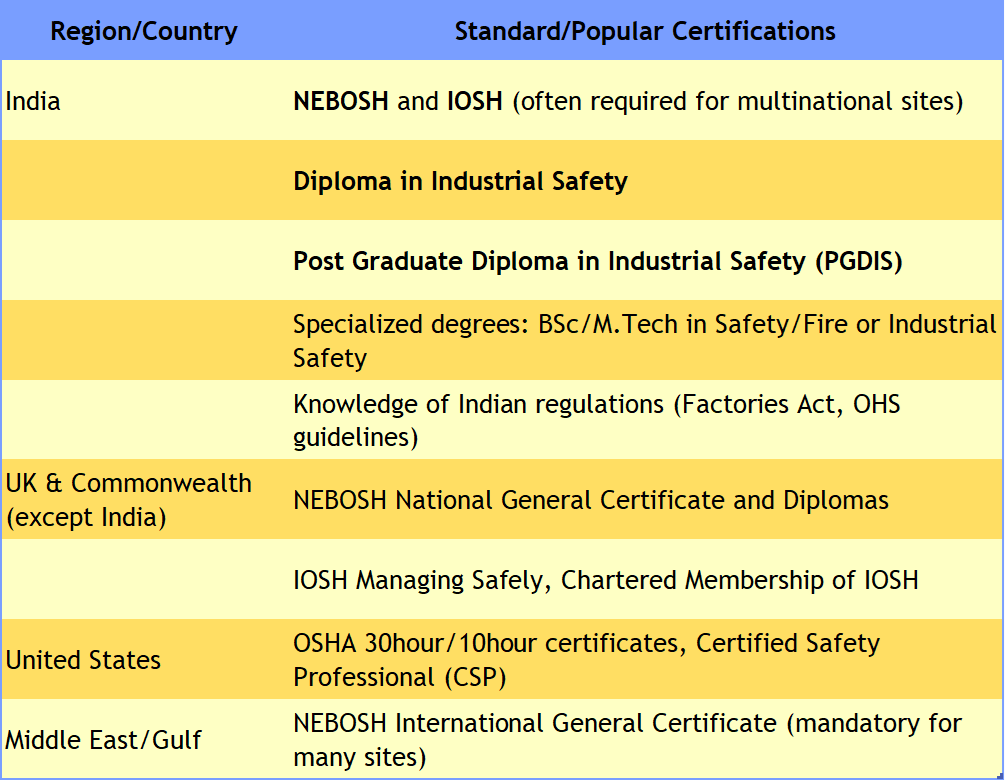Select the Specialized degrees BSc/M.Tech cell
The image size is (1005, 781).
click(644, 341)
